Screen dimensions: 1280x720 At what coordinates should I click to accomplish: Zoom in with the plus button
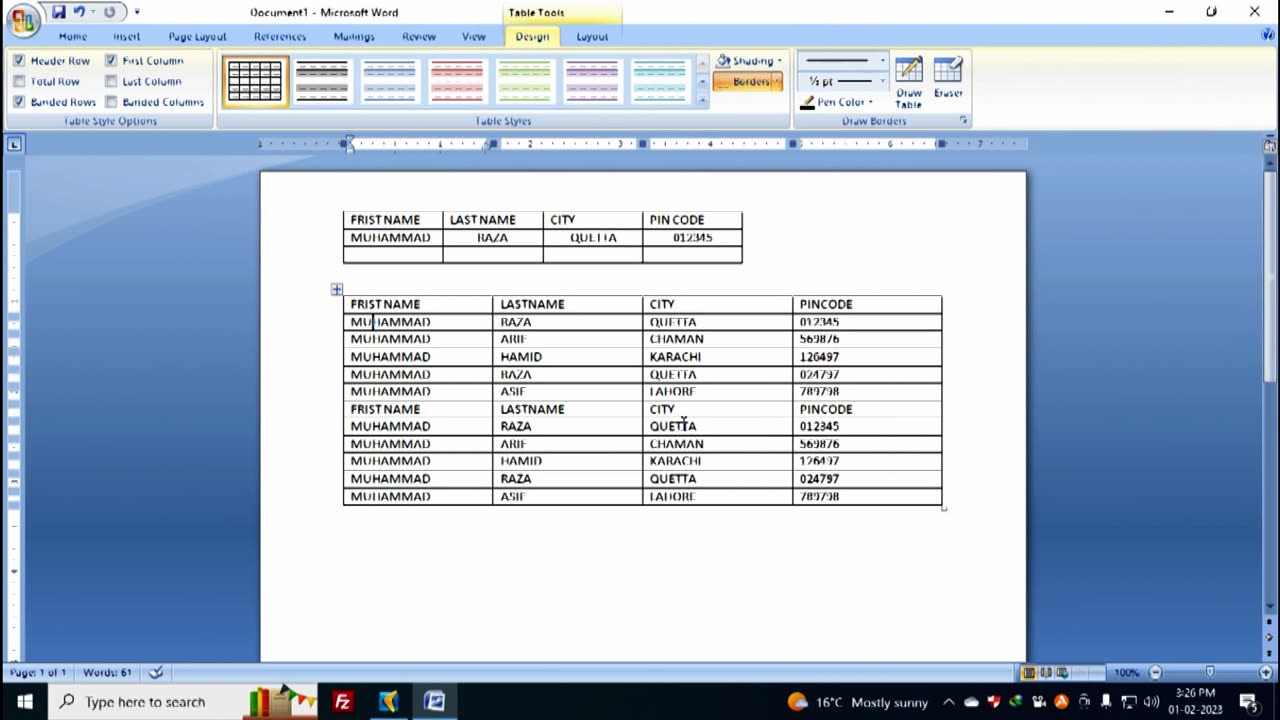point(1267,672)
